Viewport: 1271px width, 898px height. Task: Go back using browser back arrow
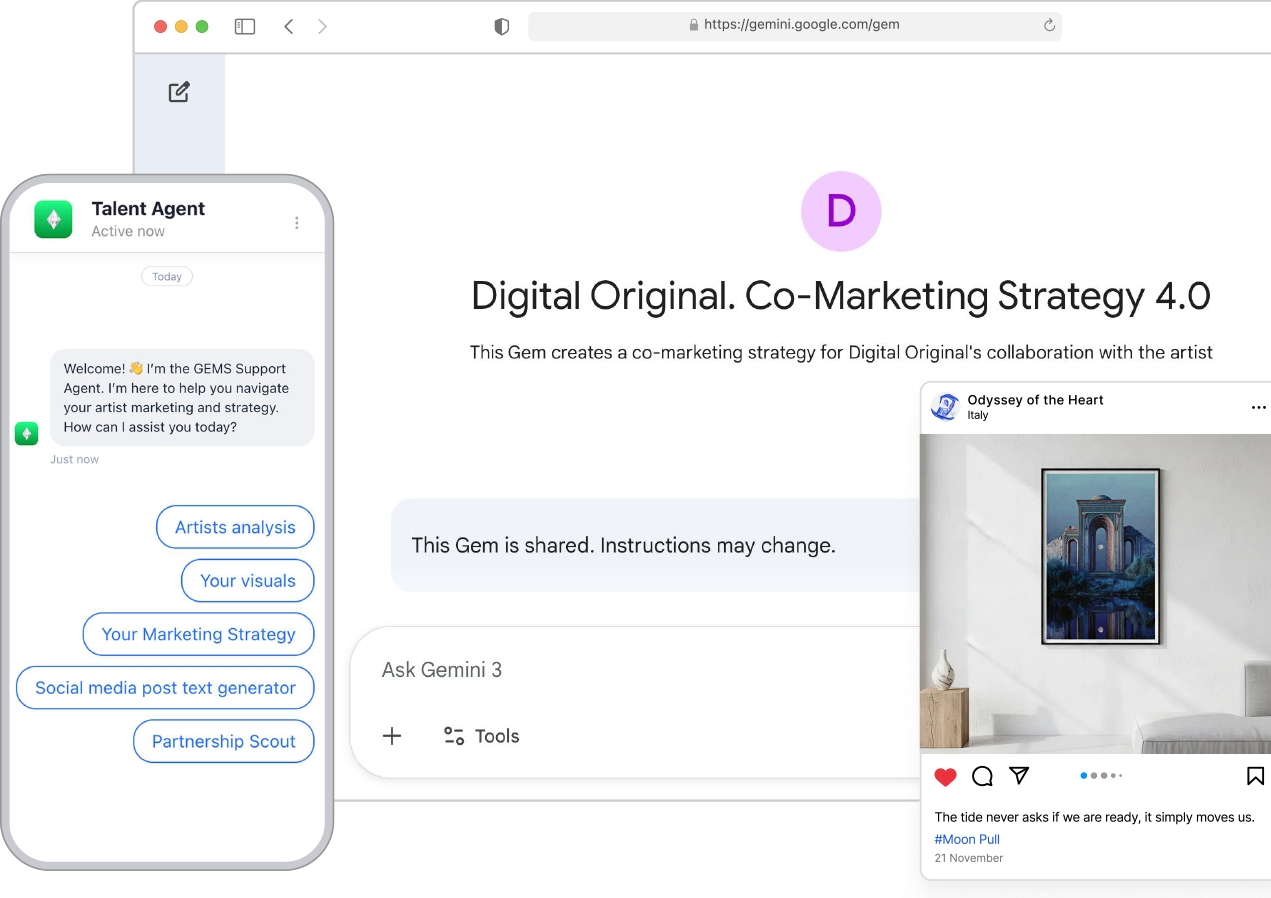tap(289, 27)
